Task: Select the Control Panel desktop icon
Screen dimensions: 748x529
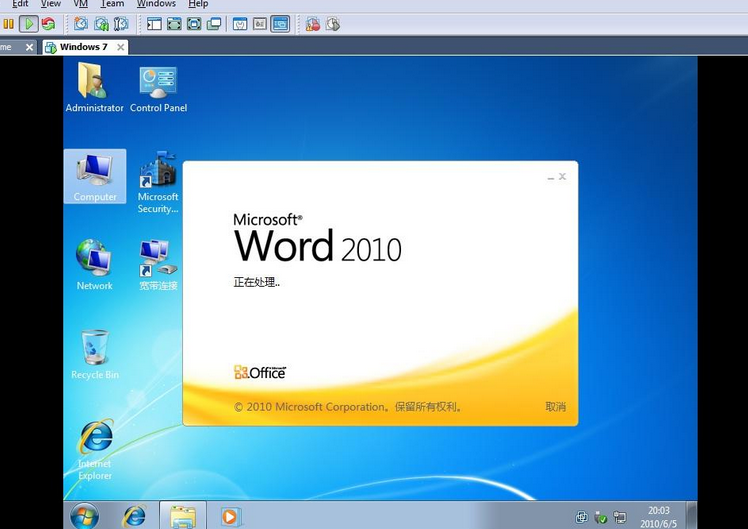Action: [x=158, y=89]
